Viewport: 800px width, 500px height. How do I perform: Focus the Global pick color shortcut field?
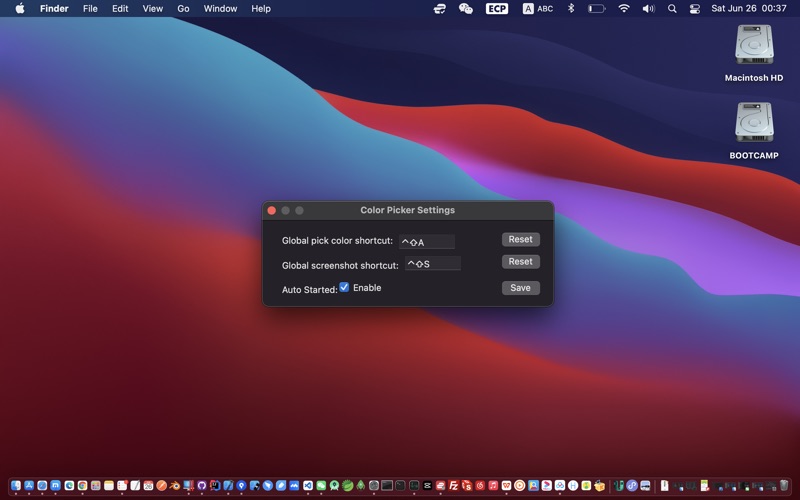(x=427, y=242)
